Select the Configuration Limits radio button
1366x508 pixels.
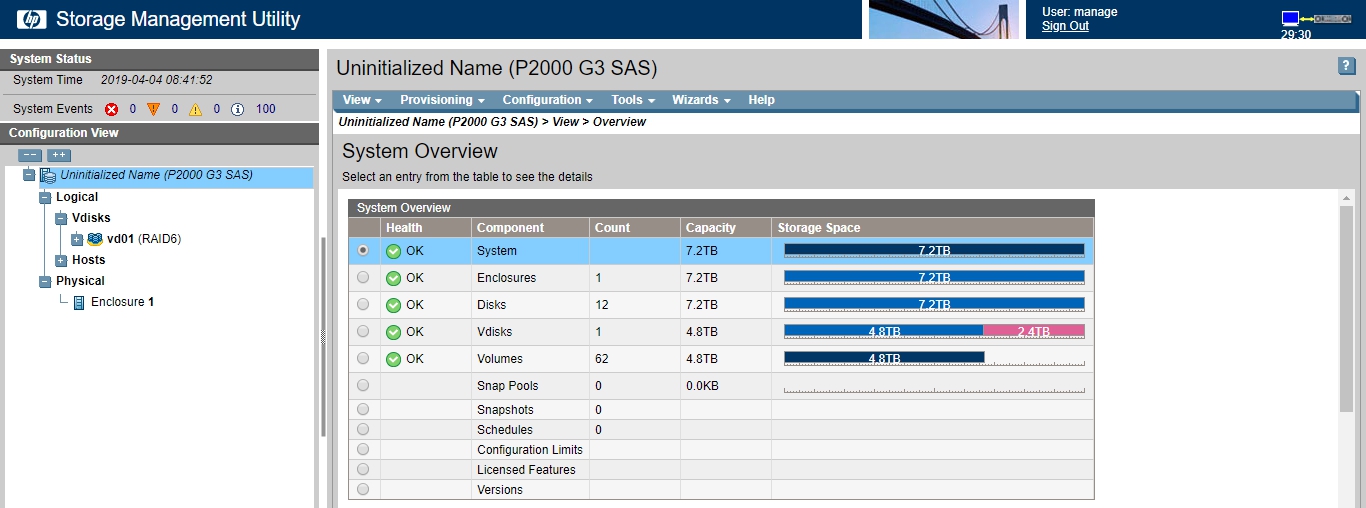click(x=362, y=449)
